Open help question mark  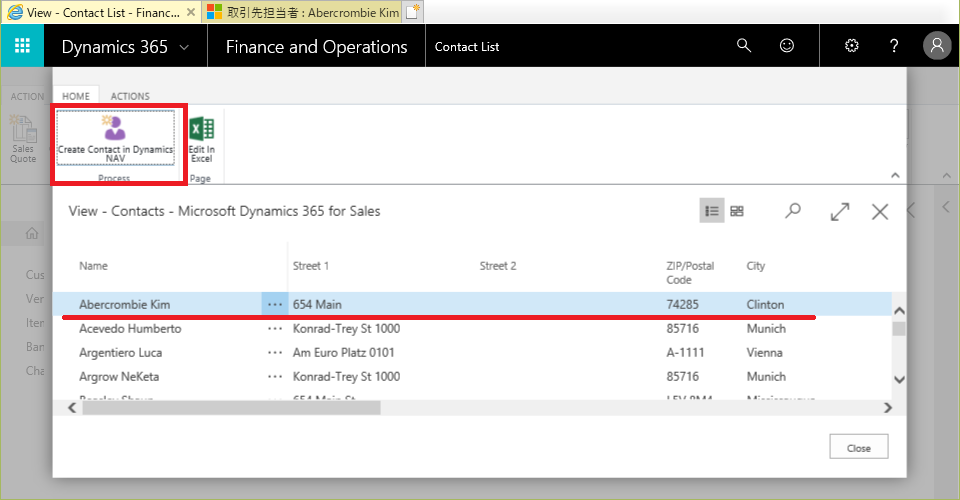click(x=894, y=45)
